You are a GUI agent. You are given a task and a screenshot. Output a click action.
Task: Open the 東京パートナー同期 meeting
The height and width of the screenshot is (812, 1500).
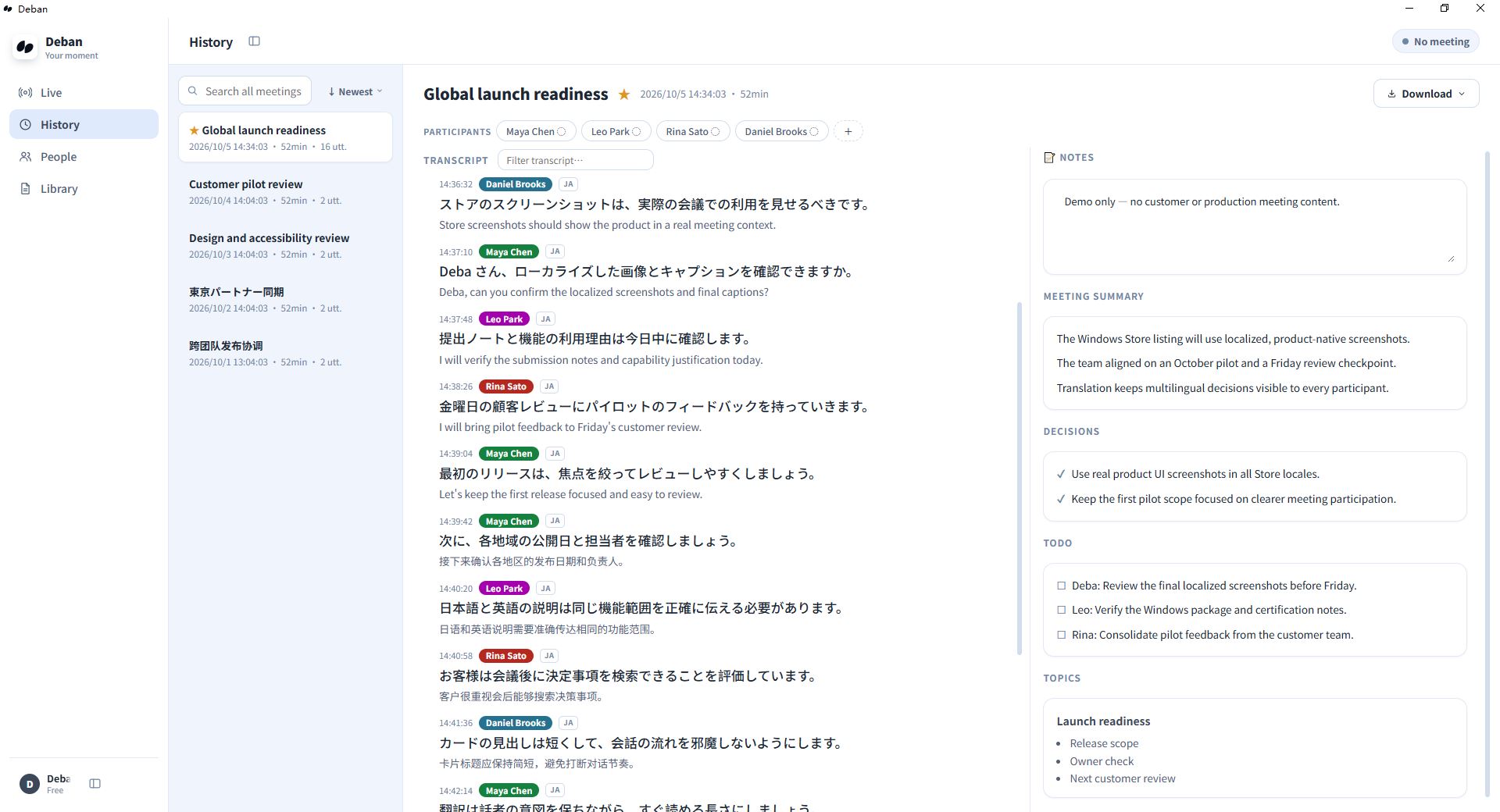285,300
